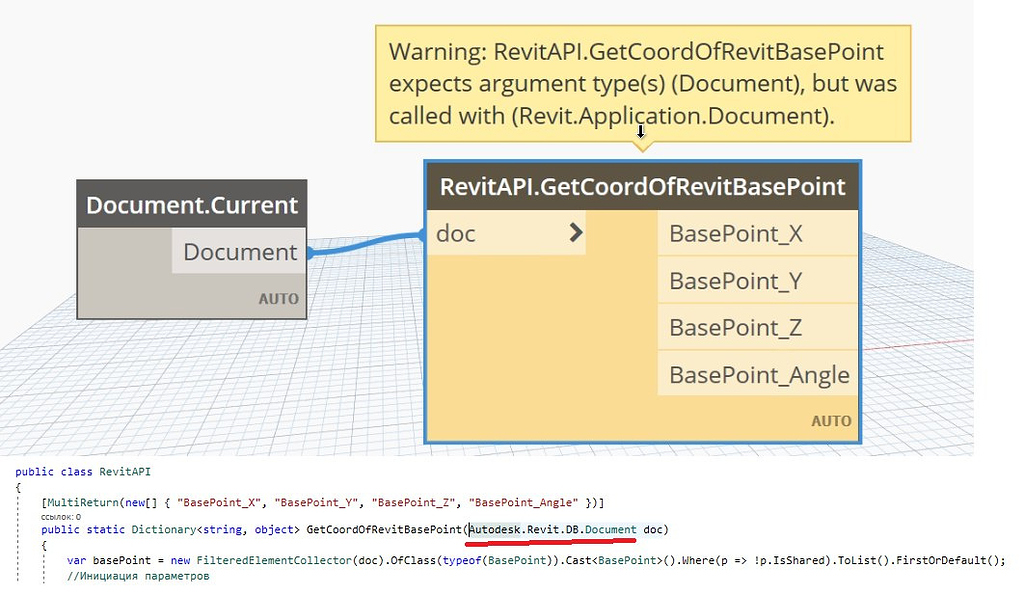The width and height of the screenshot is (1024, 595).
Task: Collapse the warning tooltip message
Action: click(x=642, y=83)
